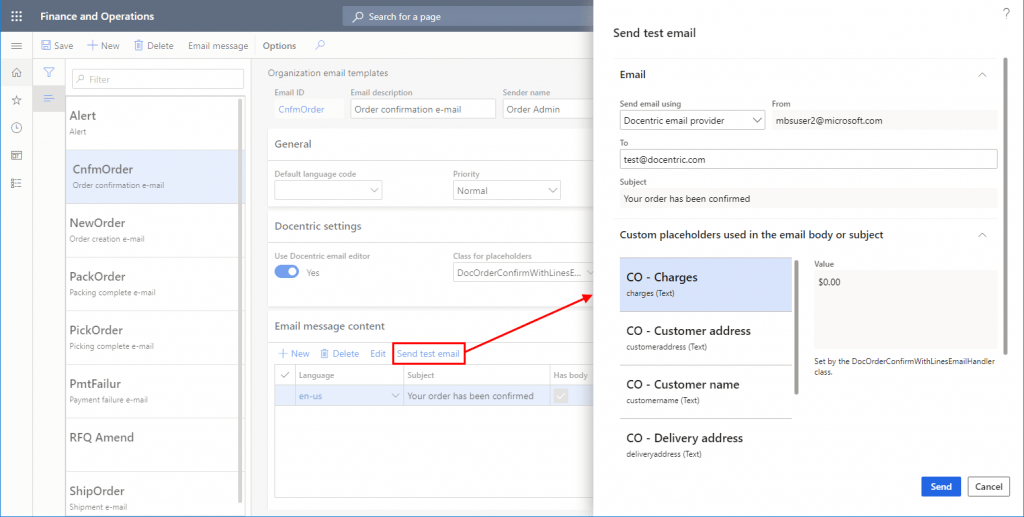Select the PackOrder email template

(153, 283)
